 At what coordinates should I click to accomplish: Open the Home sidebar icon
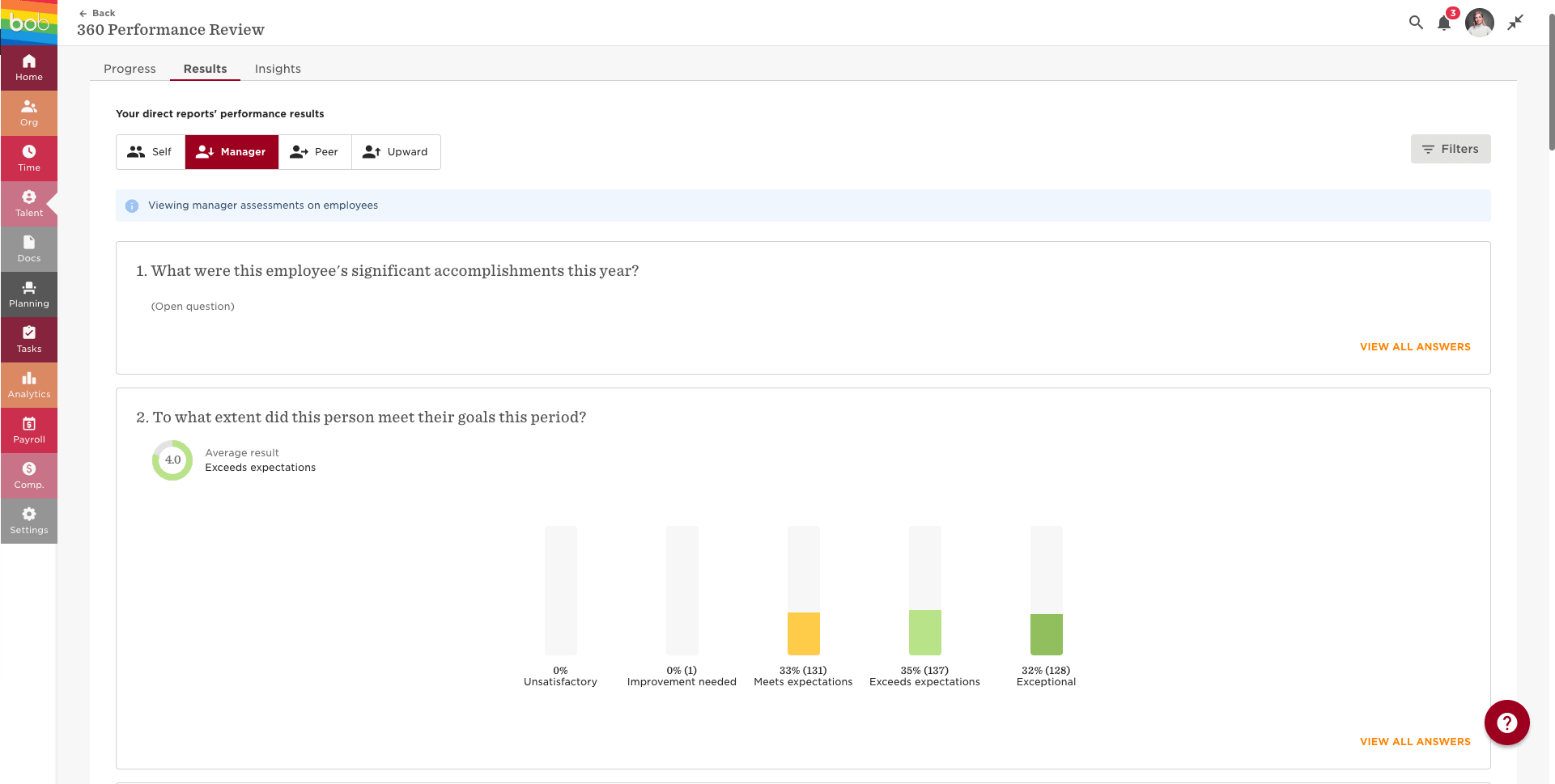[29, 67]
